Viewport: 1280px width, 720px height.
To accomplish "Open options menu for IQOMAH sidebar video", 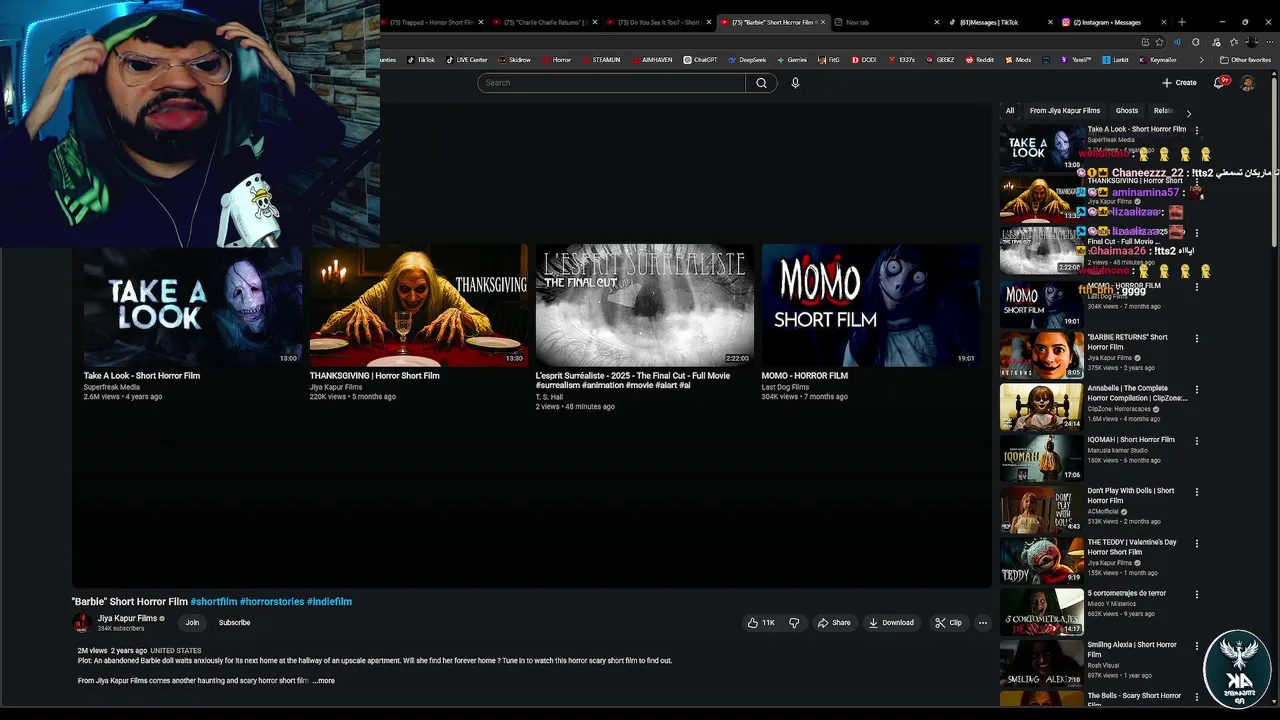I will (1197, 440).
